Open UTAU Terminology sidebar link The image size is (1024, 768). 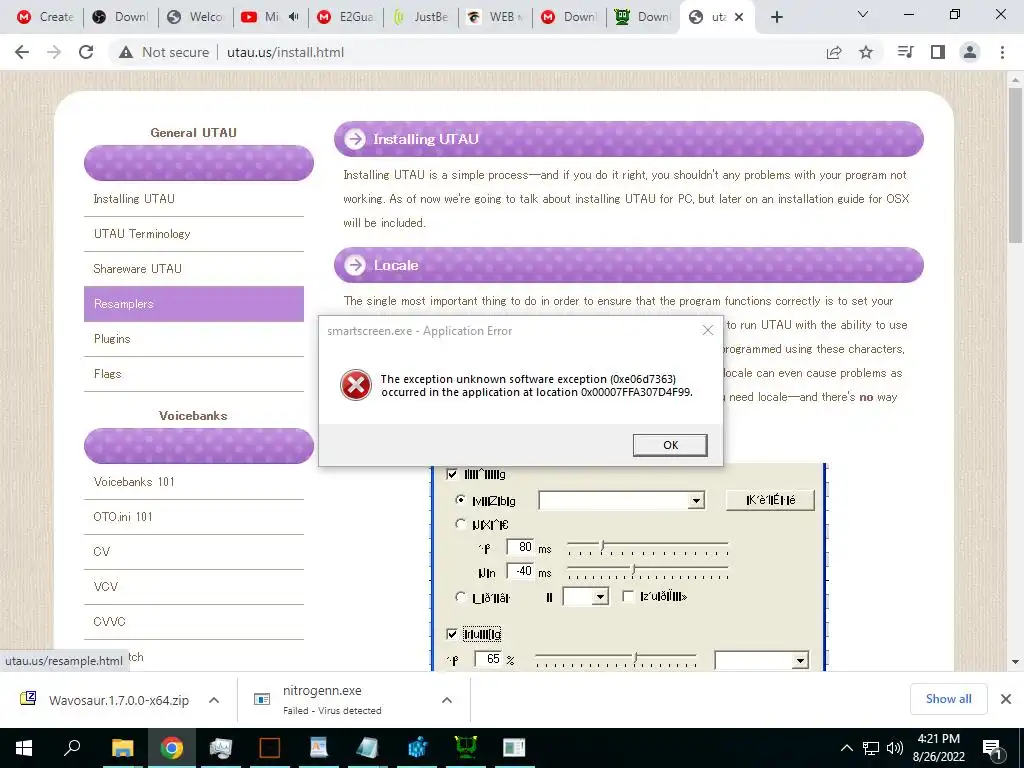[194, 234]
